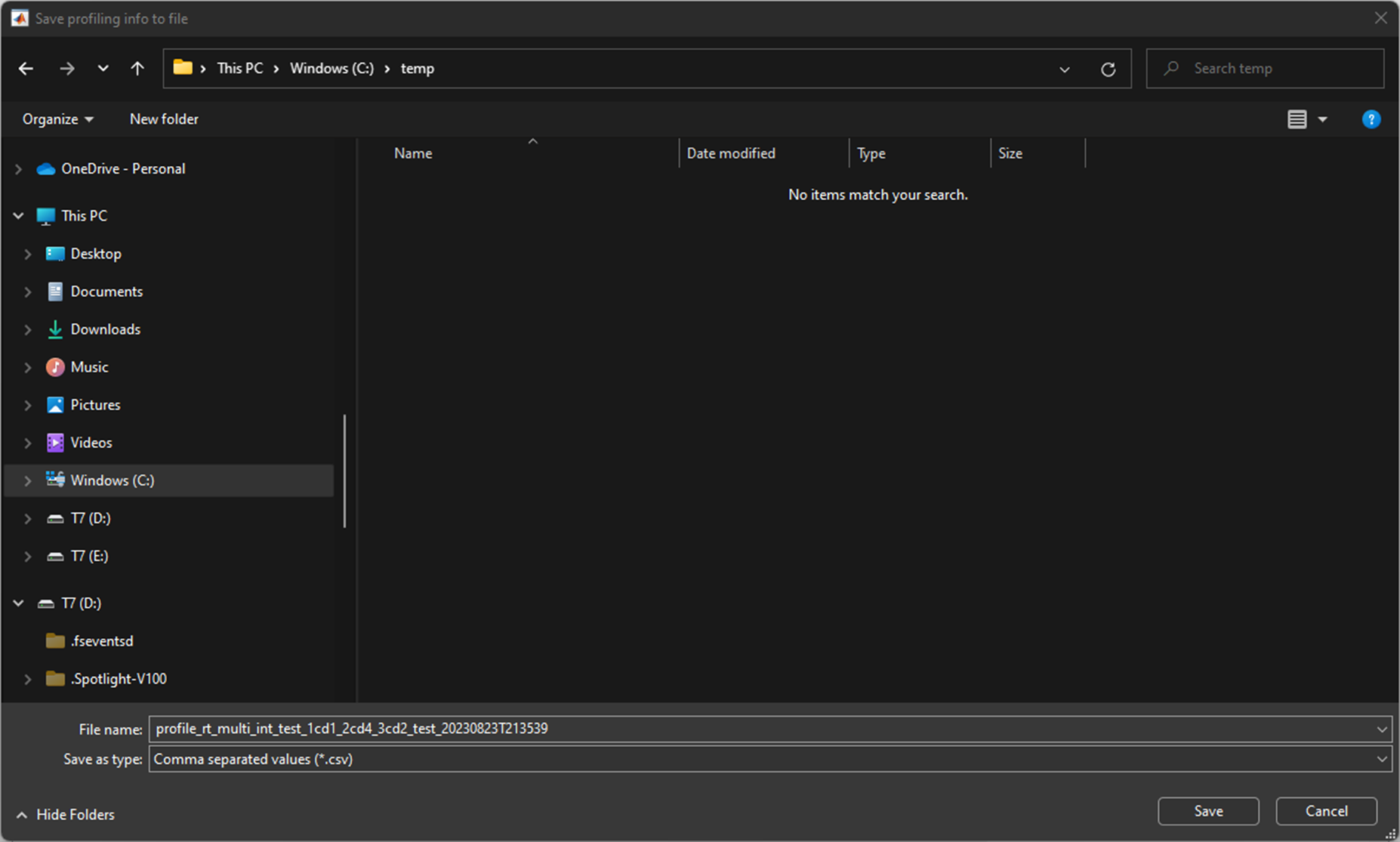Click the Save button
The height and width of the screenshot is (842, 1400).
1207,811
